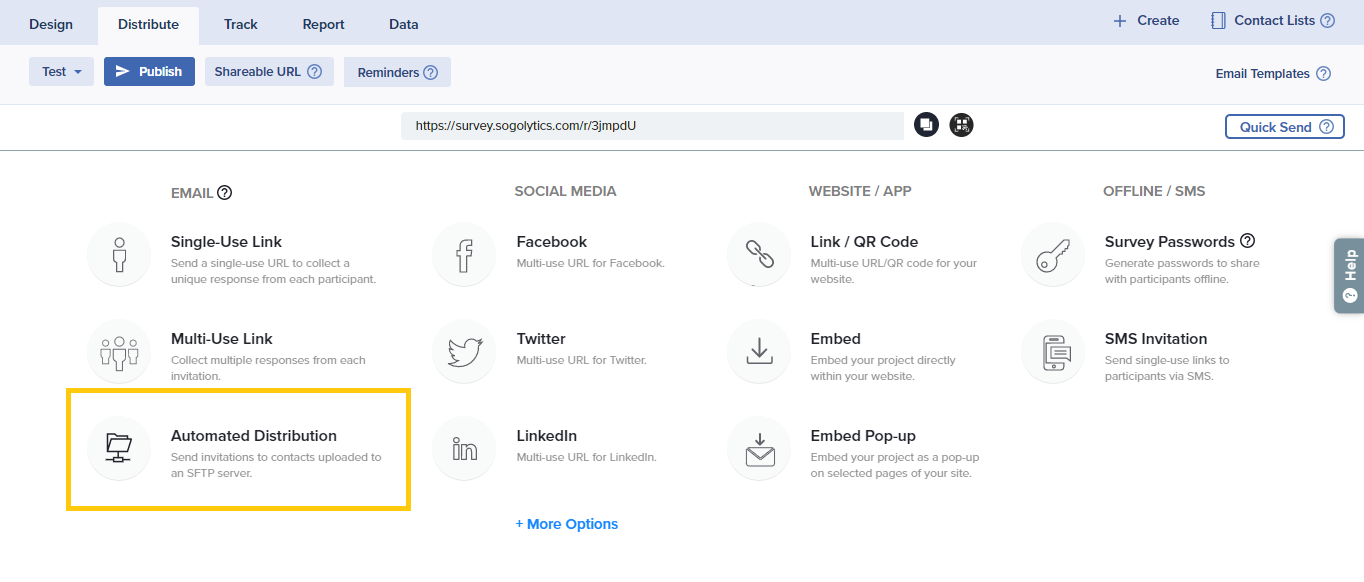
Task: Click the survey URL text field
Action: coord(652,126)
